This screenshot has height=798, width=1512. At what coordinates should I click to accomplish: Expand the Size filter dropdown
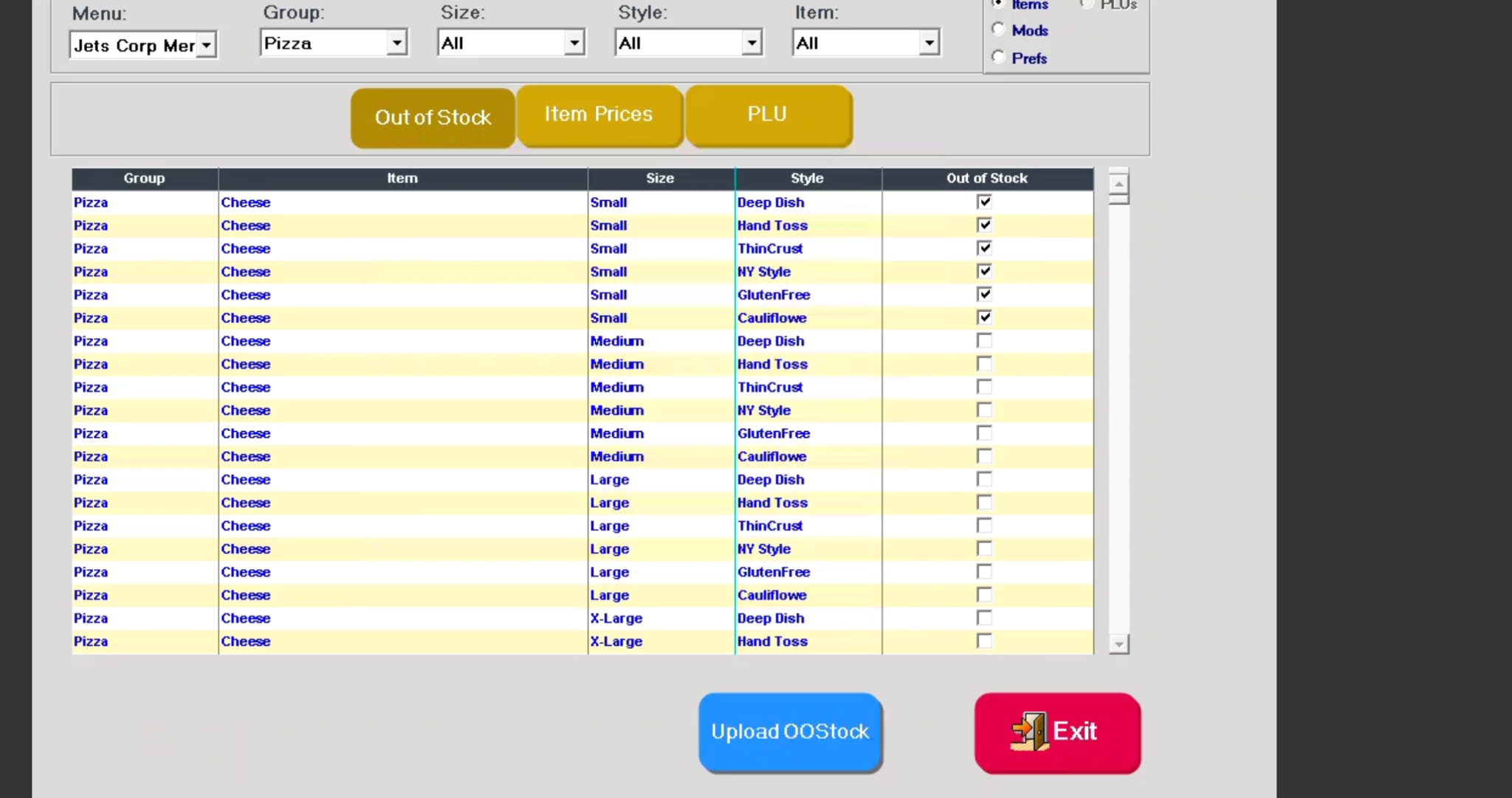point(574,43)
